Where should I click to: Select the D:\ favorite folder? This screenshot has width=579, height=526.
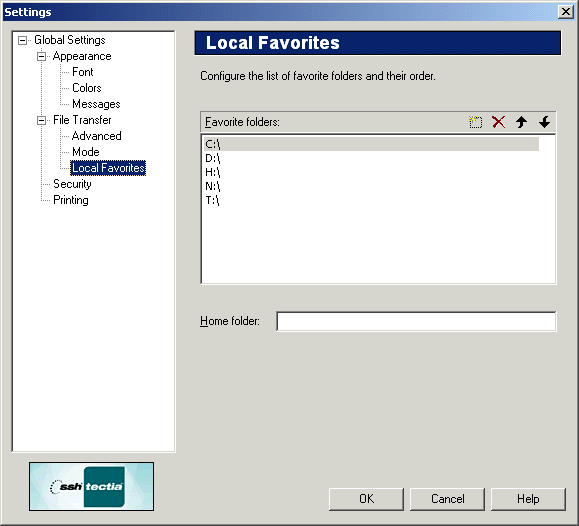tap(371, 158)
